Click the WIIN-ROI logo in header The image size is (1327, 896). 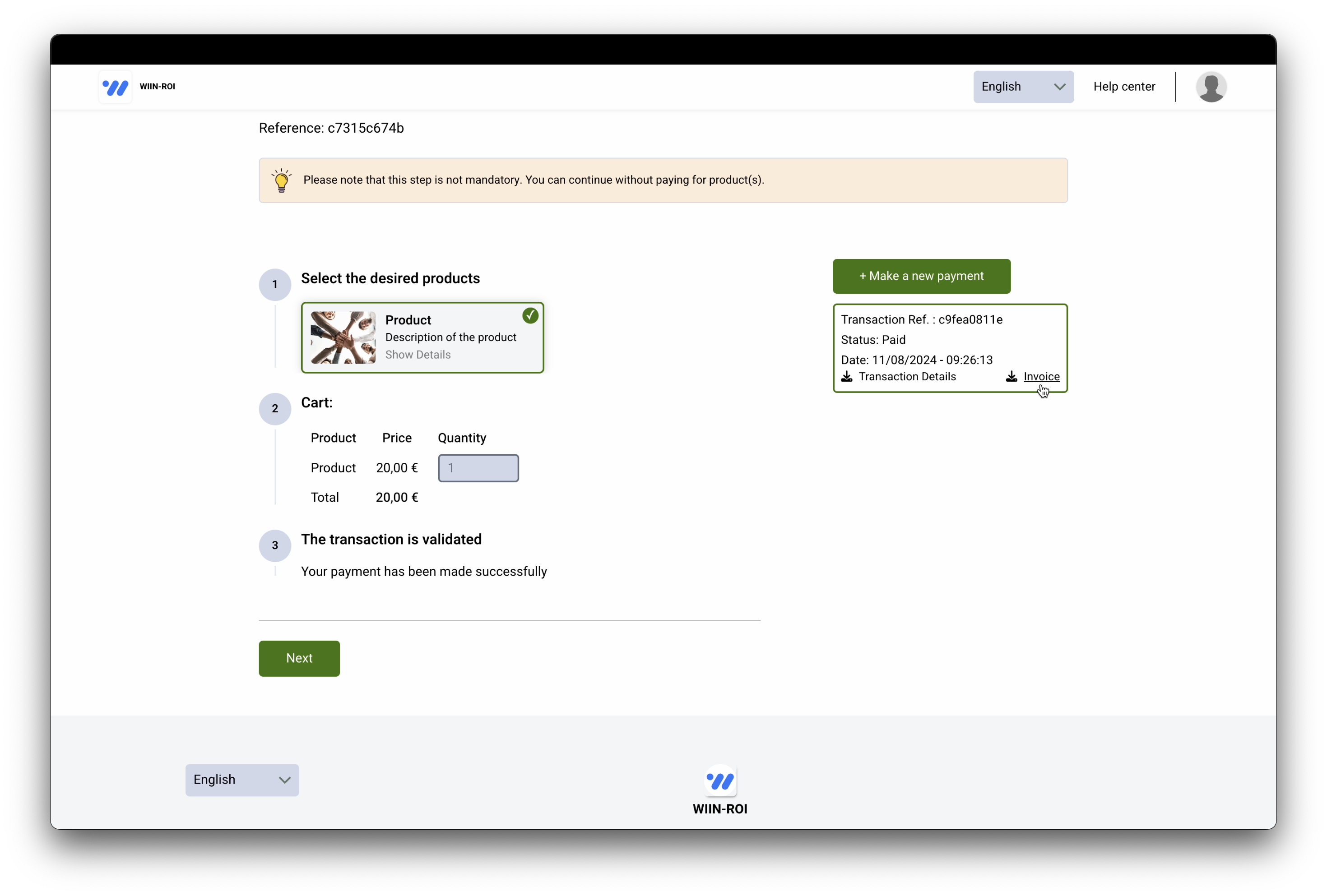point(116,88)
